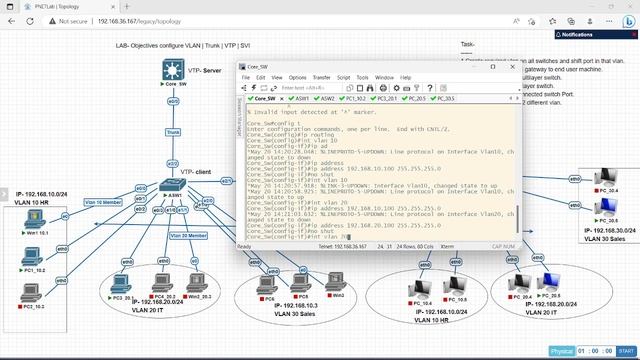640x360 pixels.
Task: Go back in the browser
Action: pos(11,21)
